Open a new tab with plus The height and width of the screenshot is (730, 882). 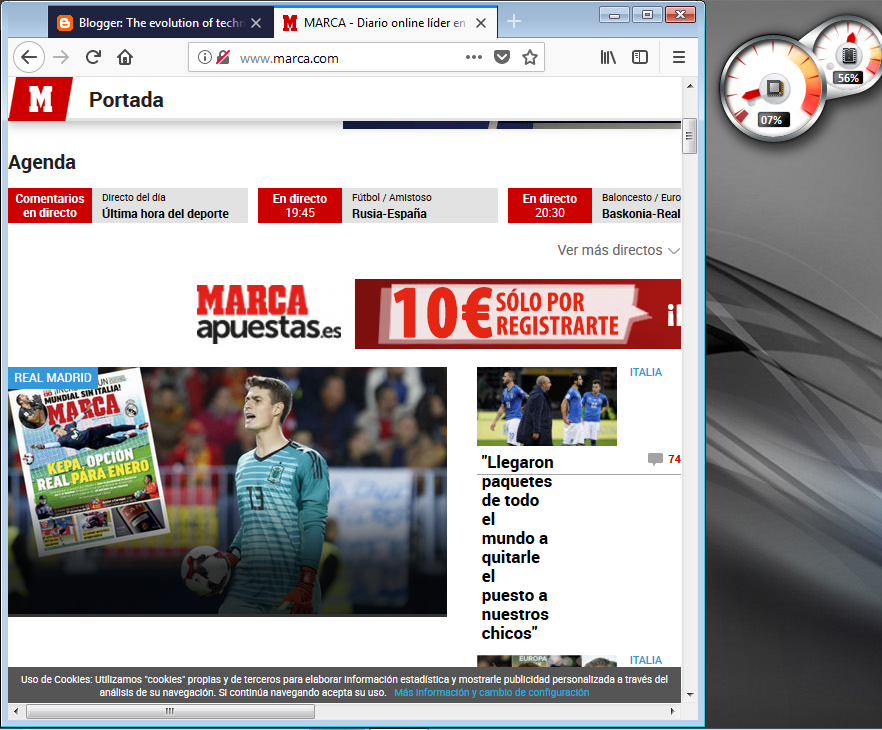tap(514, 21)
